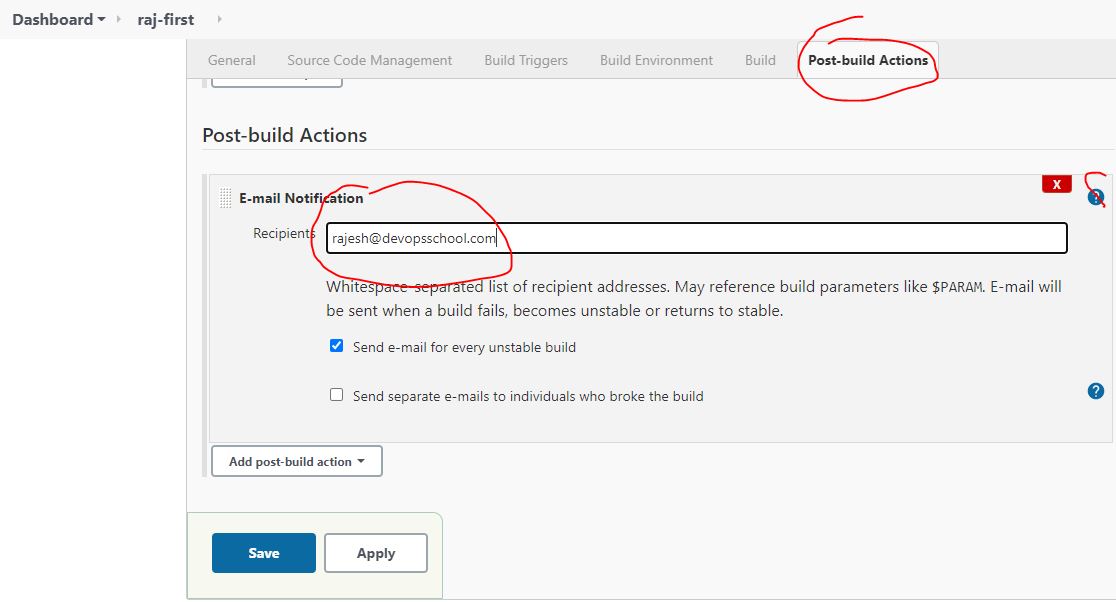Open the Dashboard breadcrumb dropdown arrow
Image resolution: width=1116 pixels, height=602 pixels.
102,20
